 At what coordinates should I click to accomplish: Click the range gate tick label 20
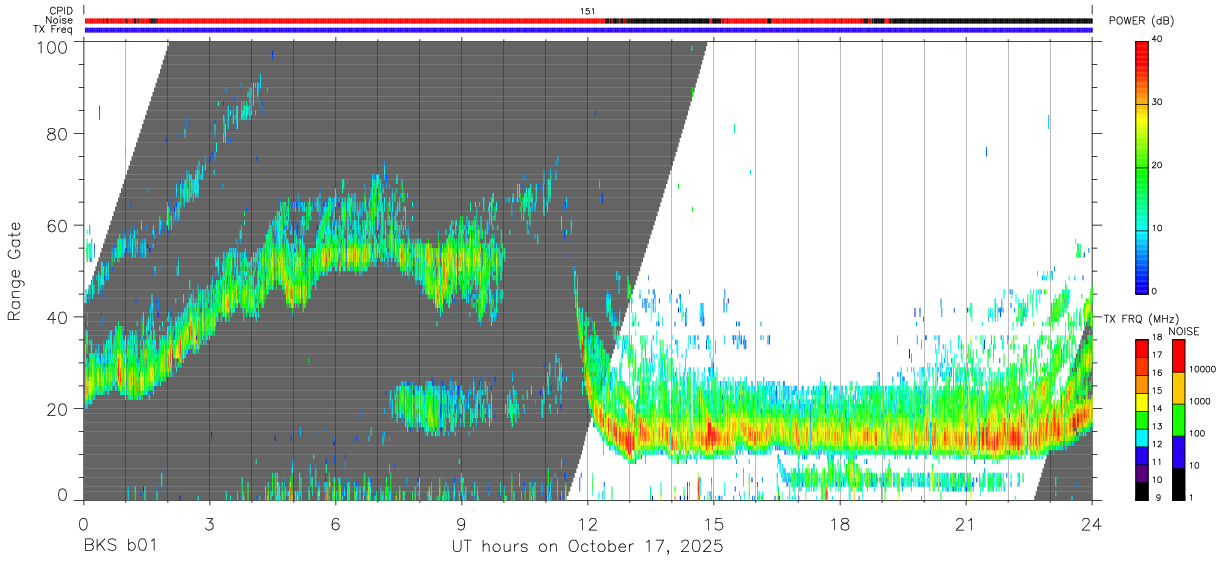click(x=57, y=409)
